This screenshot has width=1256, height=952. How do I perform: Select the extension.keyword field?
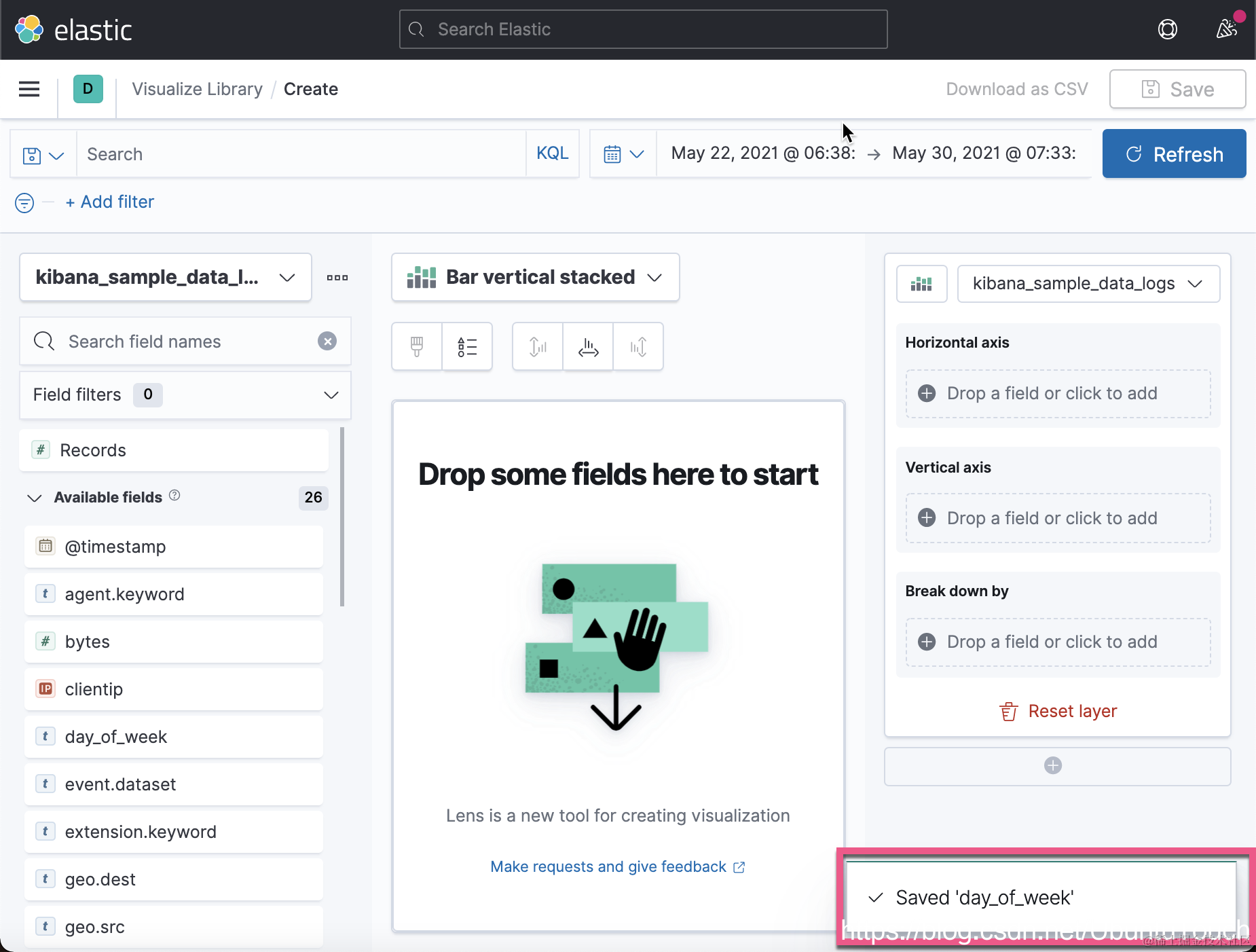[x=174, y=832]
